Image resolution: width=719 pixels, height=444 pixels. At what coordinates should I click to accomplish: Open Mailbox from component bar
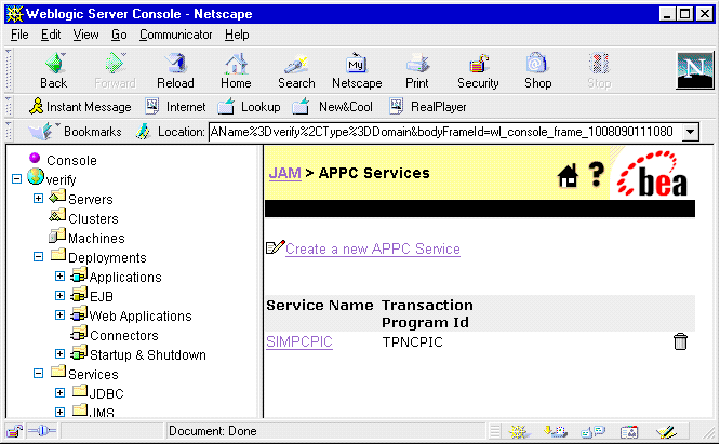point(556,431)
